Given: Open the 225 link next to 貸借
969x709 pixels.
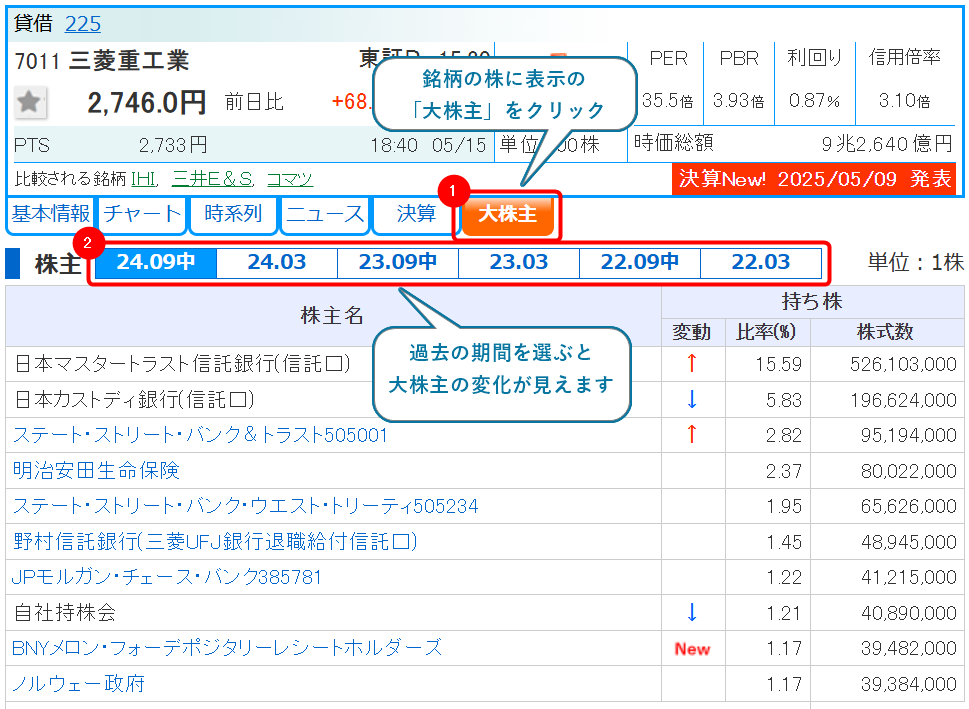Looking at the screenshot, I should click(x=82, y=23).
